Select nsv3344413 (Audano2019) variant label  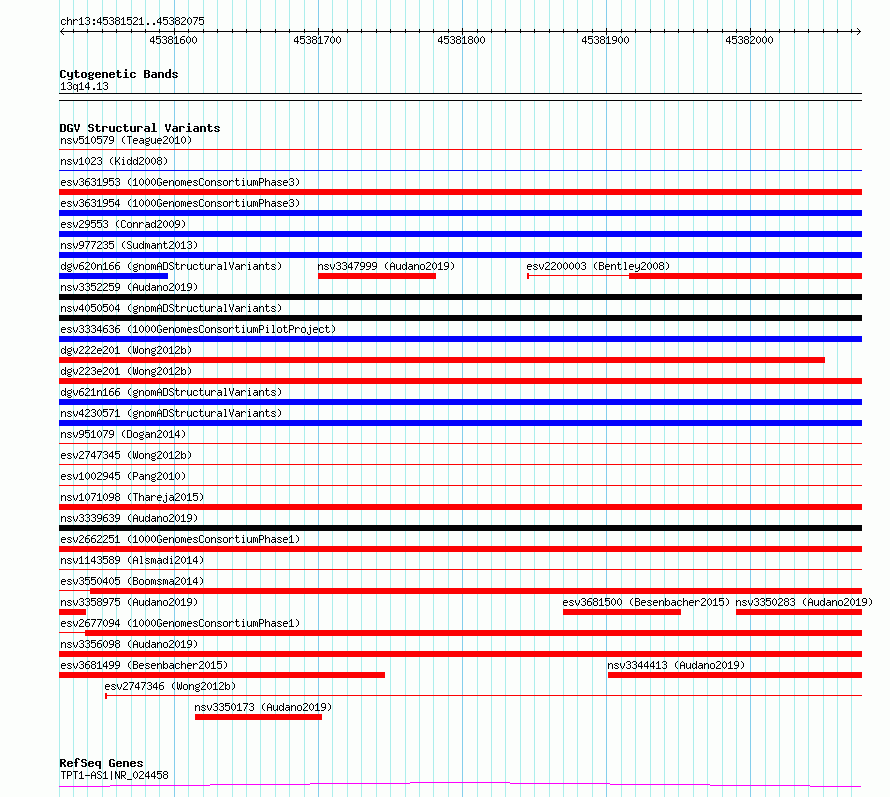pos(676,665)
